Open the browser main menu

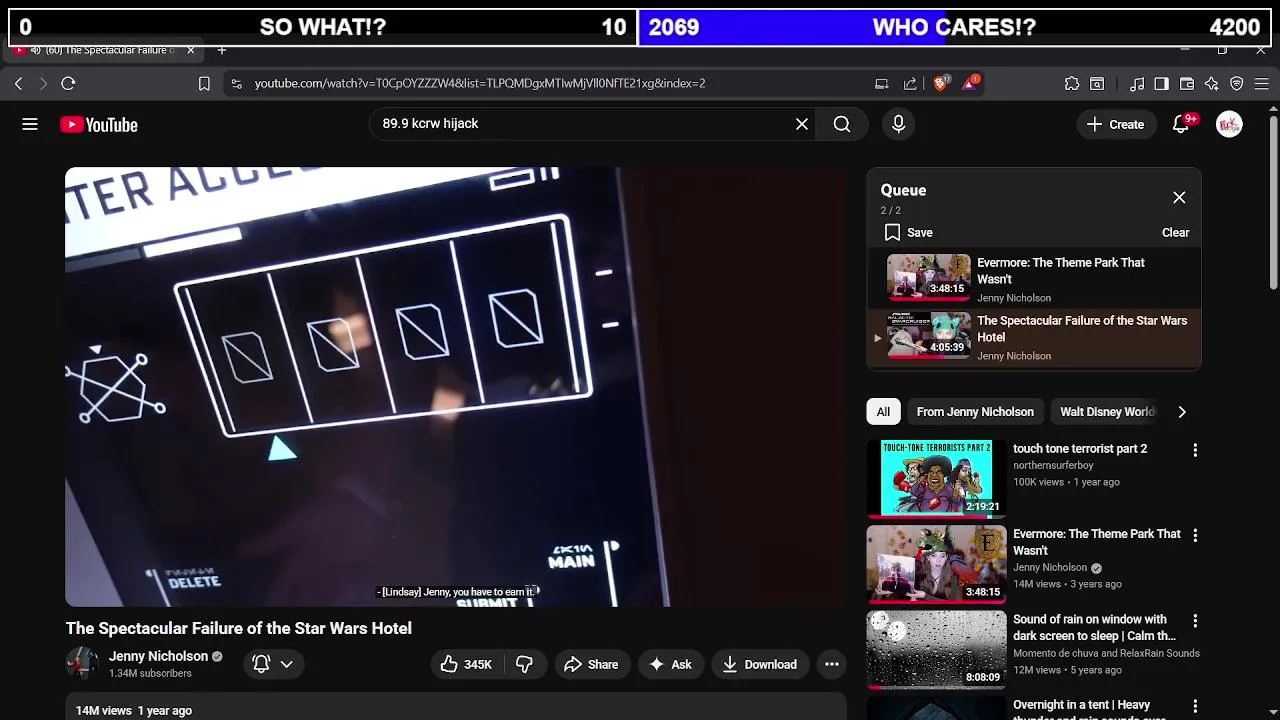(x=1262, y=84)
